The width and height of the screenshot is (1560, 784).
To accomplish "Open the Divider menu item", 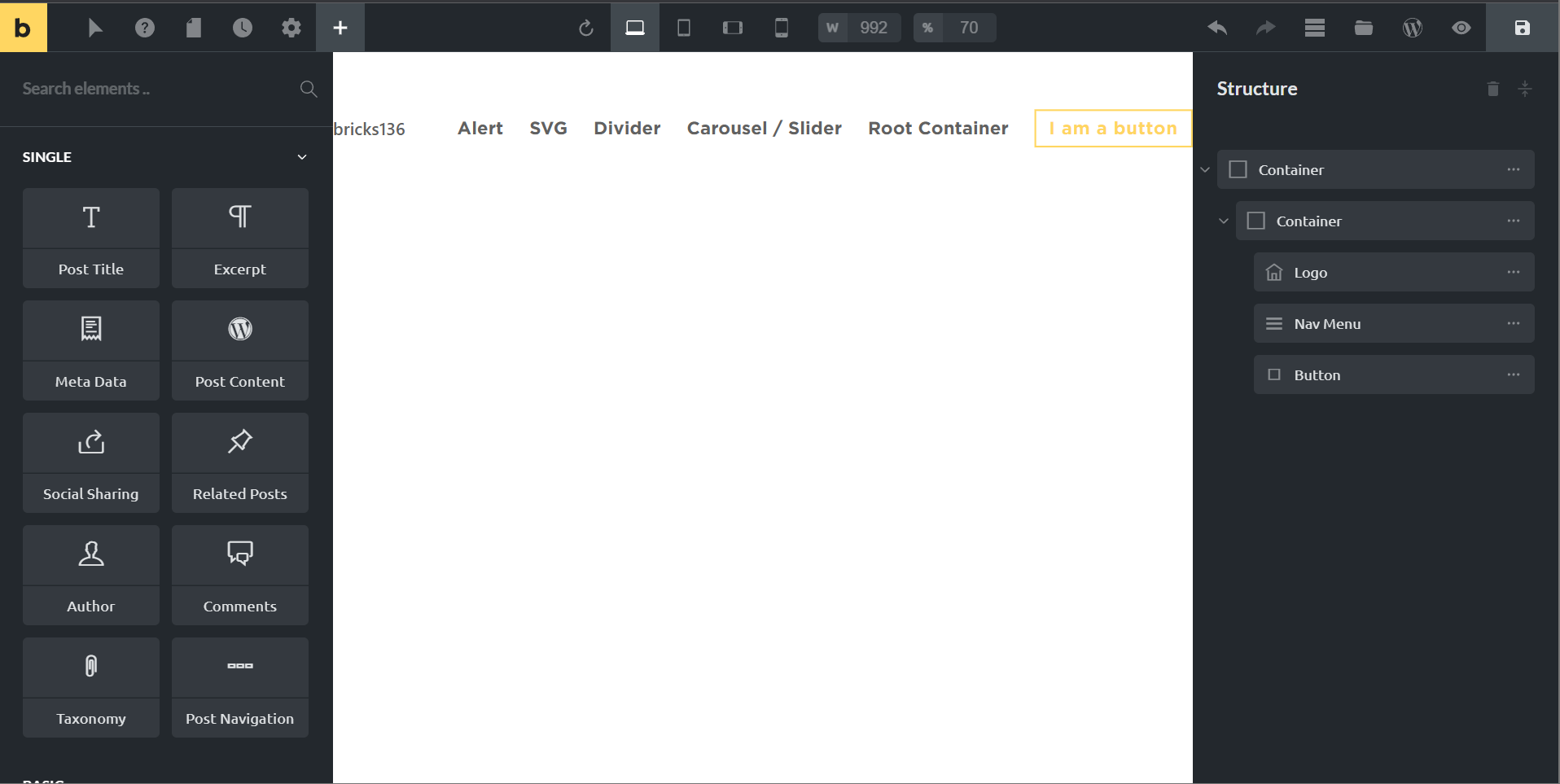I will click(x=627, y=128).
